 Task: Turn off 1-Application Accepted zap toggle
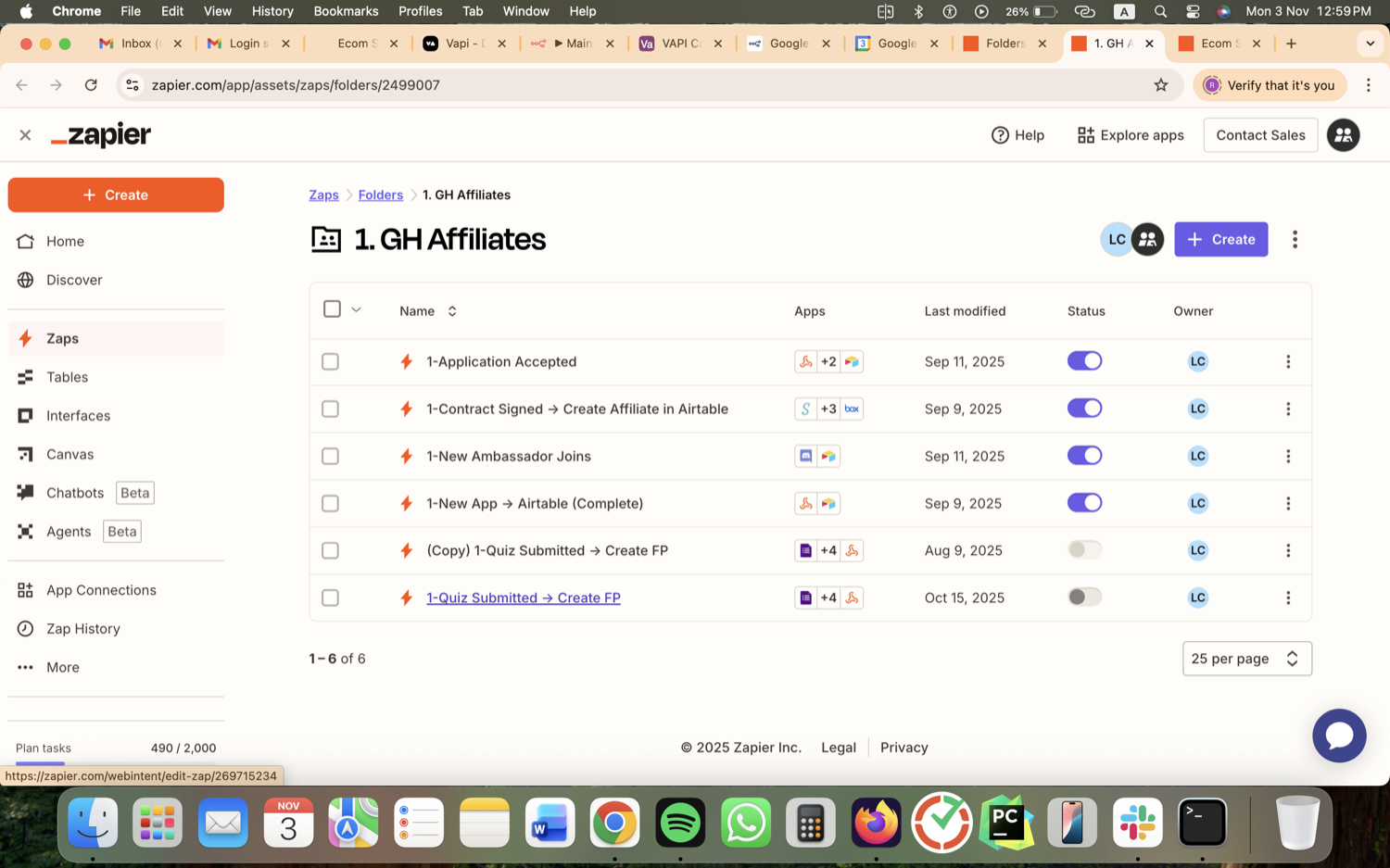pyautogui.click(x=1084, y=361)
